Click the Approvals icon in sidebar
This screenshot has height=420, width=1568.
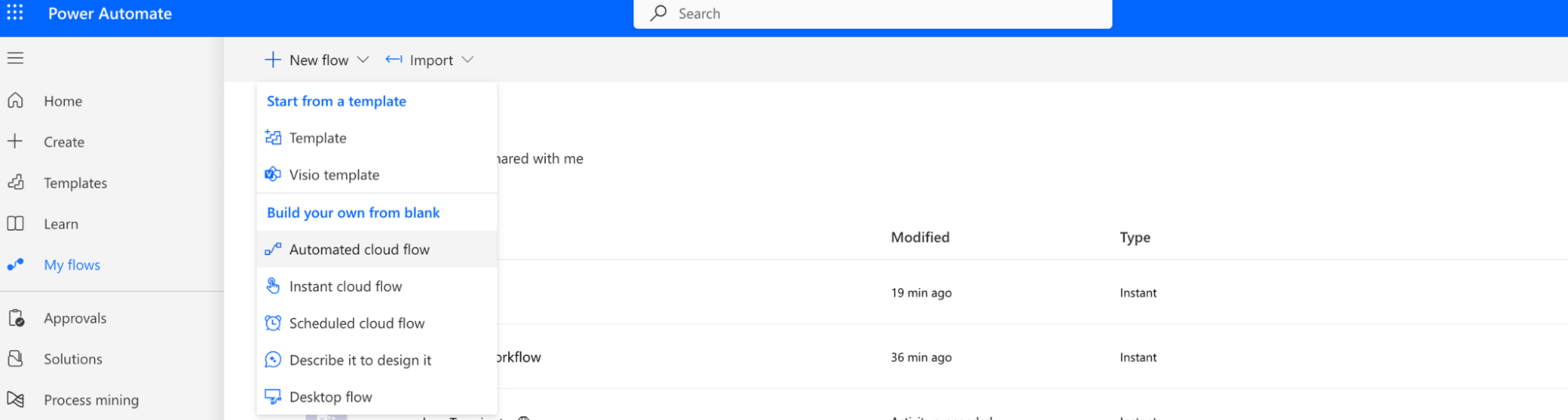(x=16, y=318)
